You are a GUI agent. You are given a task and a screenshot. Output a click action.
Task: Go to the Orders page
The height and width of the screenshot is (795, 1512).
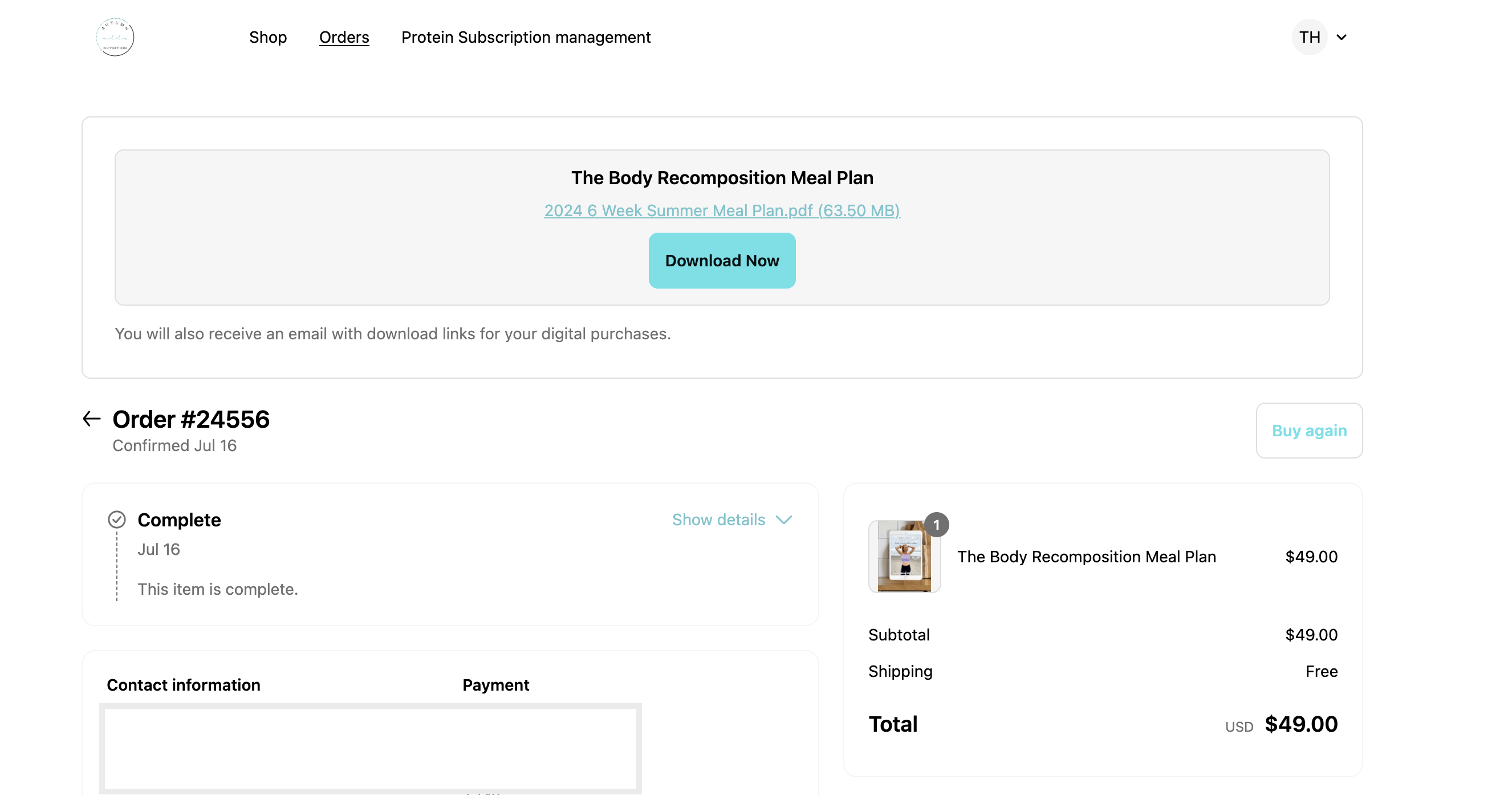pyautogui.click(x=344, y=37)
